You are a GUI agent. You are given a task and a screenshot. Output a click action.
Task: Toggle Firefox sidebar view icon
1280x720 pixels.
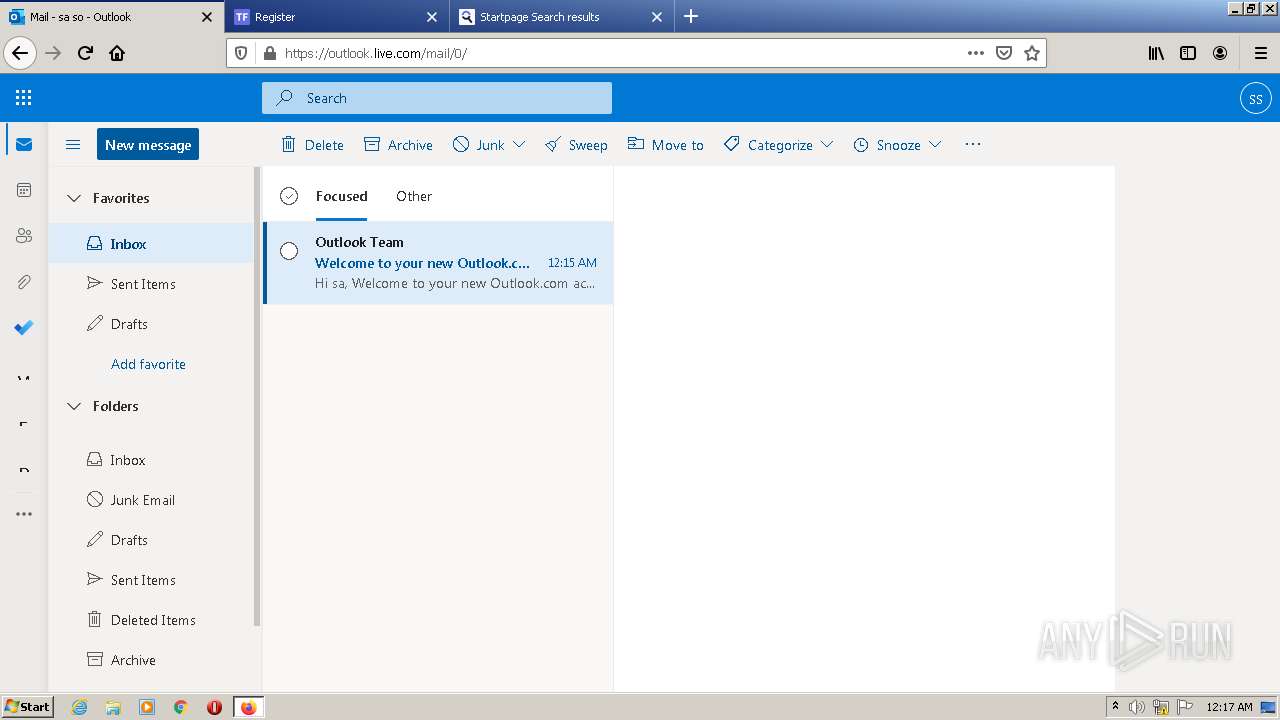(x=1188, y=53)
